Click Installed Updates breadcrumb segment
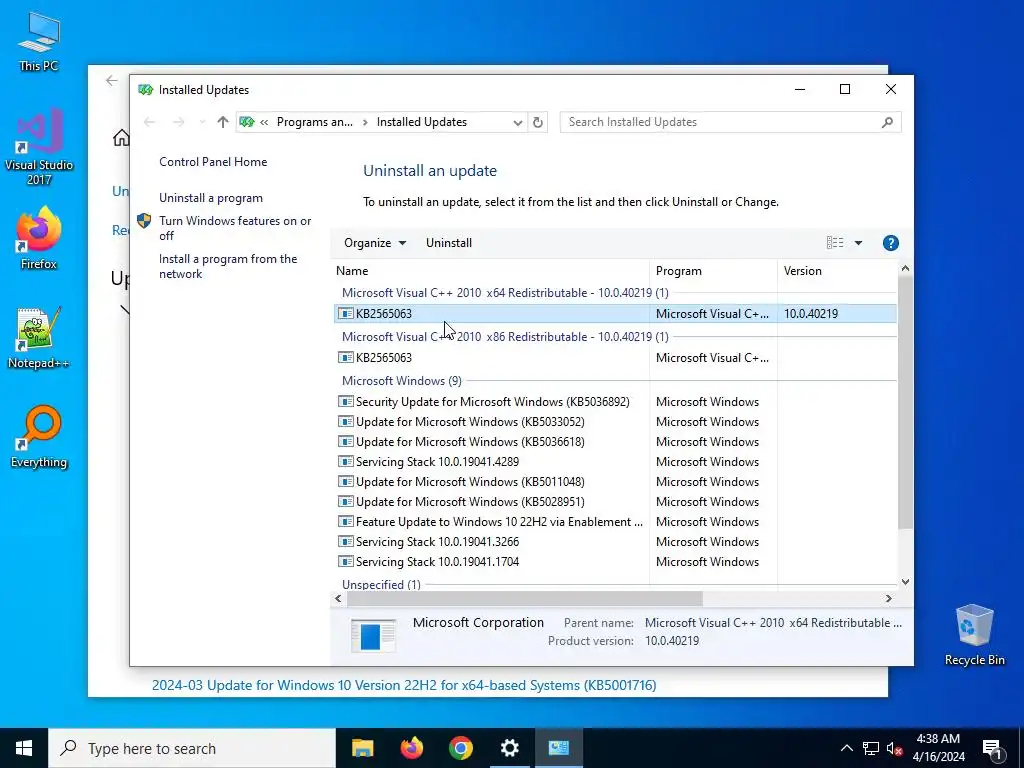 click(422, 122)
